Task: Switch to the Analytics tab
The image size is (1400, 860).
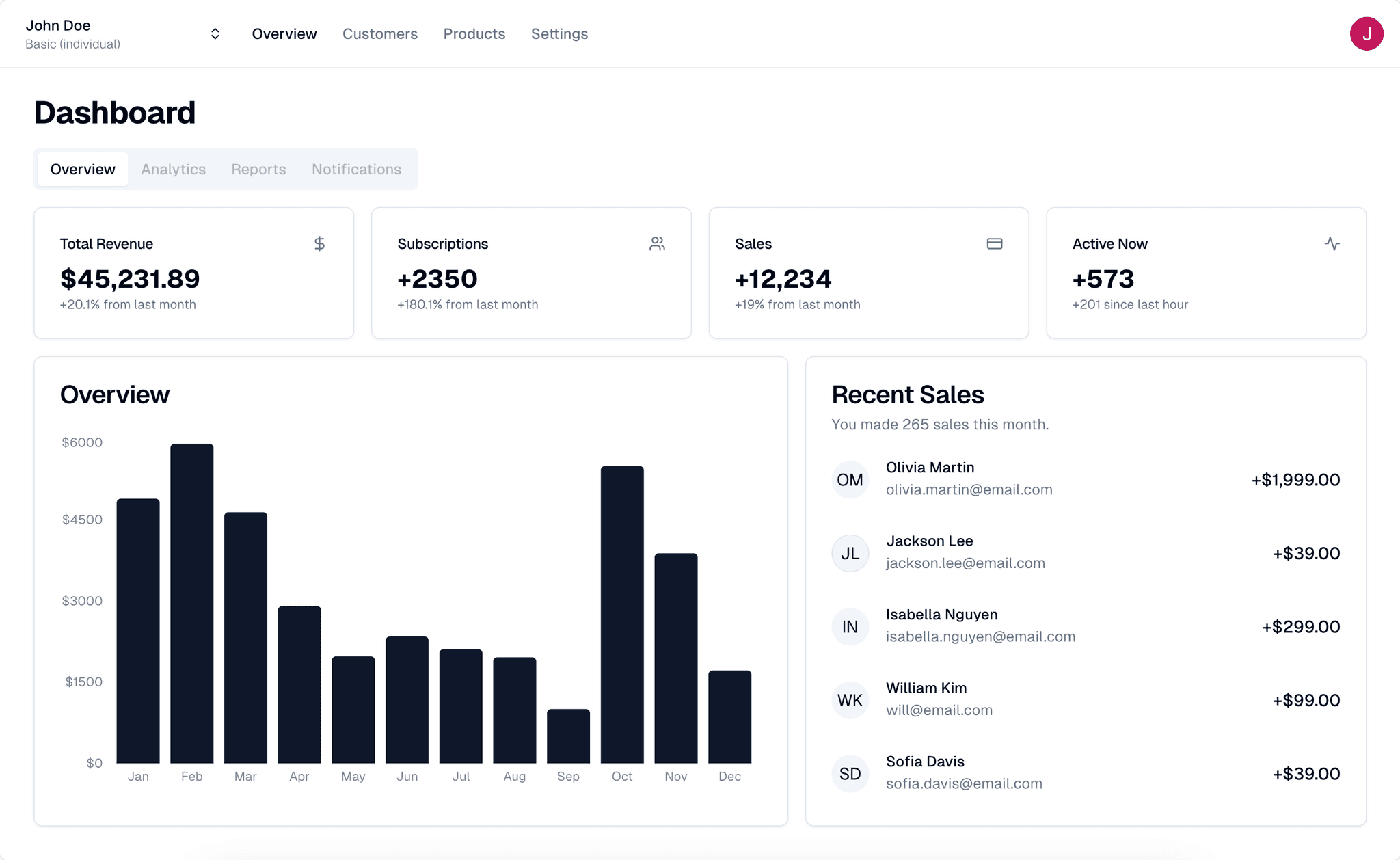Action: tap(172, 169)
